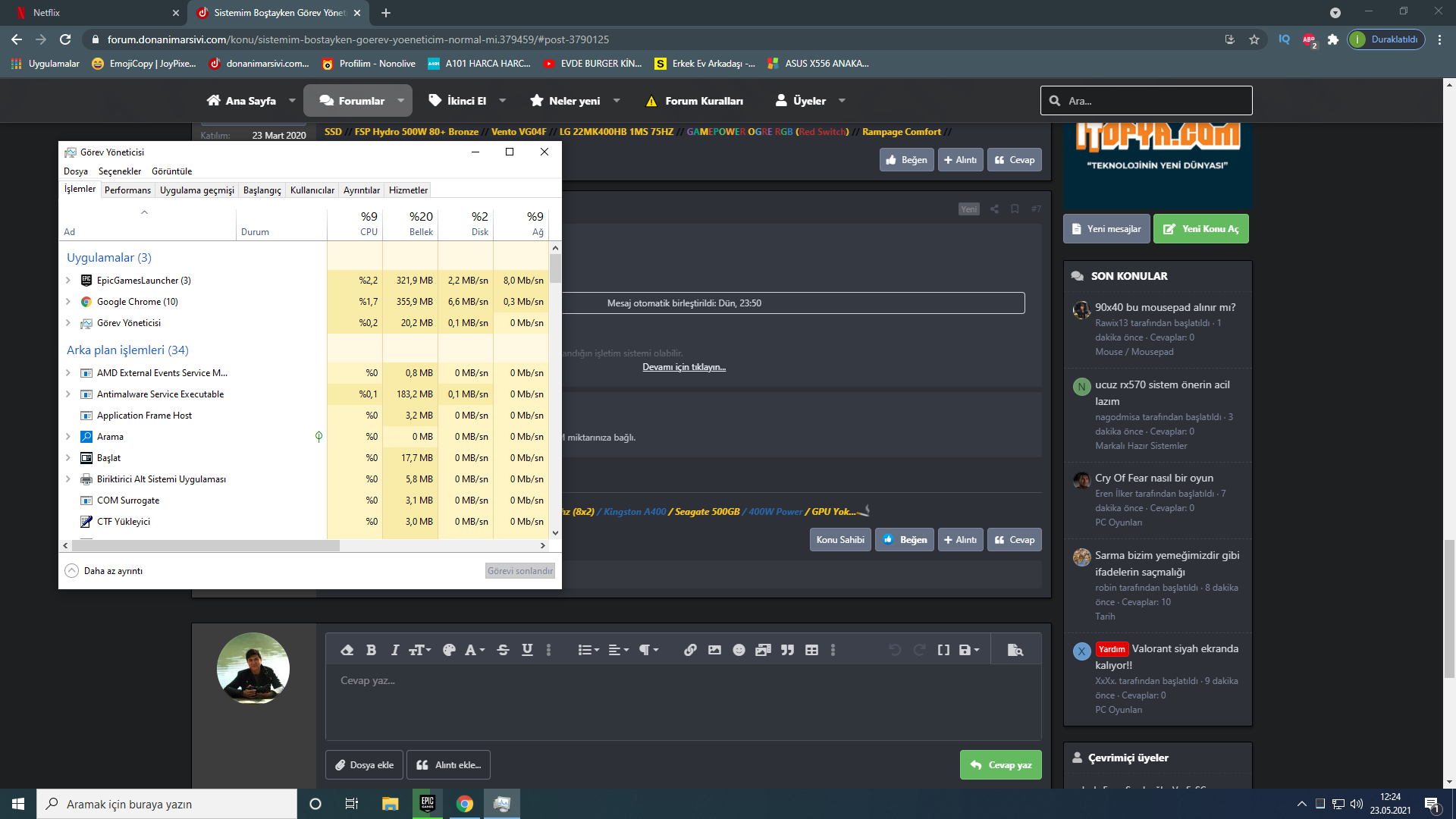
Task: Expand Google Chrome process group
Action: (68, 302)
